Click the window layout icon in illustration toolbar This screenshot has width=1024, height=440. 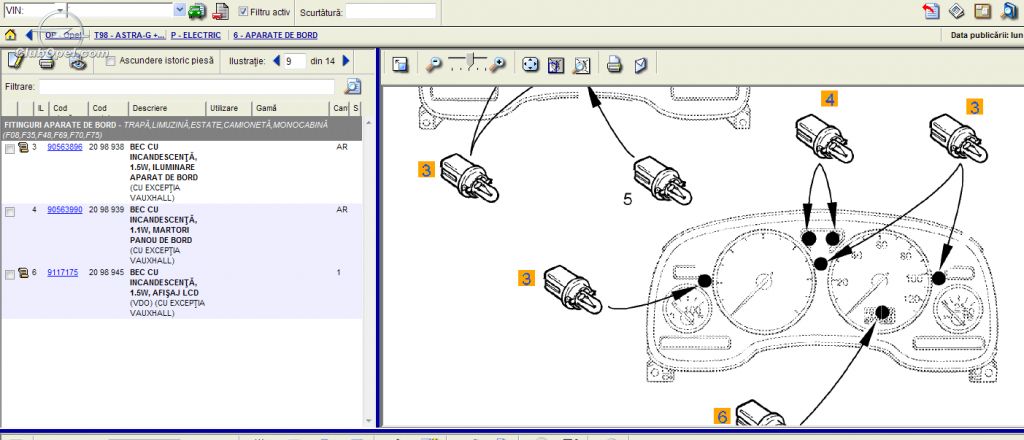pyautogui.click(x=400, y=64)
